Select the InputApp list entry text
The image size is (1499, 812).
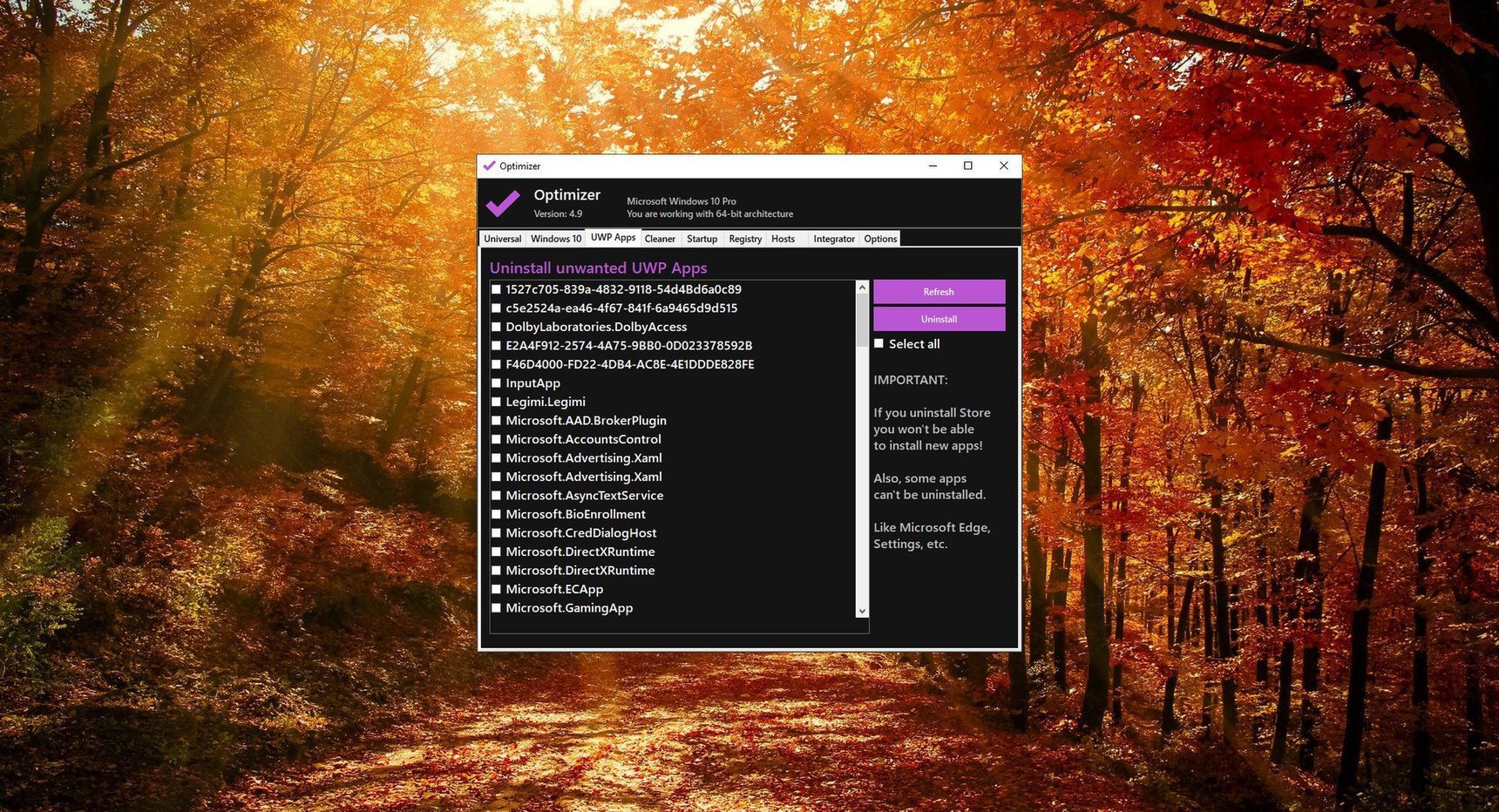click(x=532, y=383)
